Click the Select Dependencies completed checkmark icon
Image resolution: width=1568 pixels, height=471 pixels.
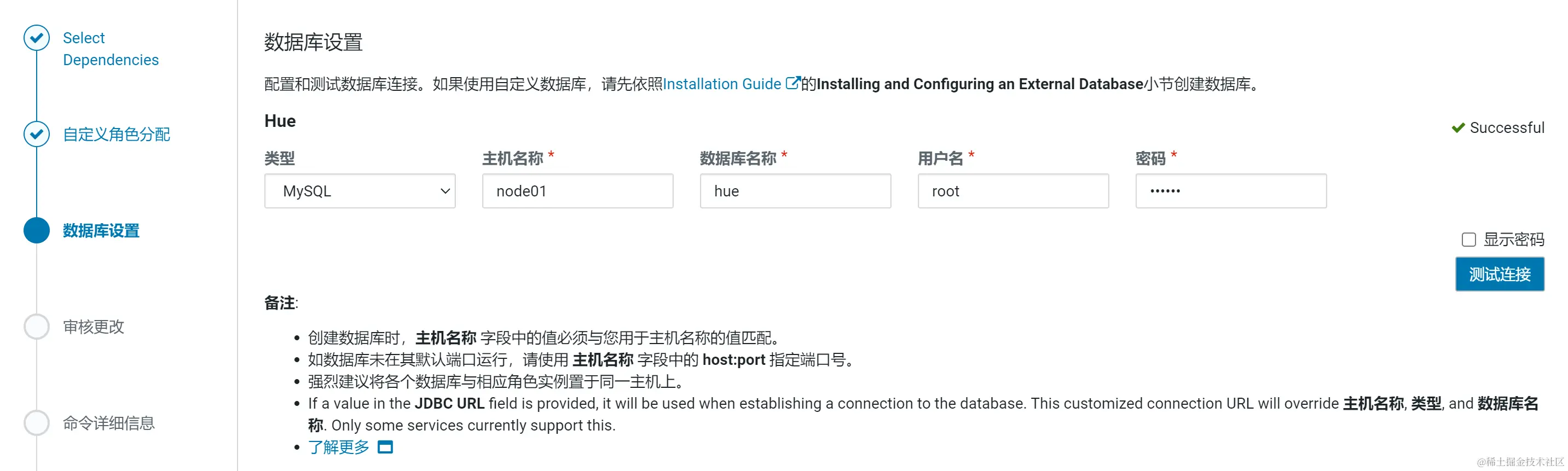coord(37,37)
